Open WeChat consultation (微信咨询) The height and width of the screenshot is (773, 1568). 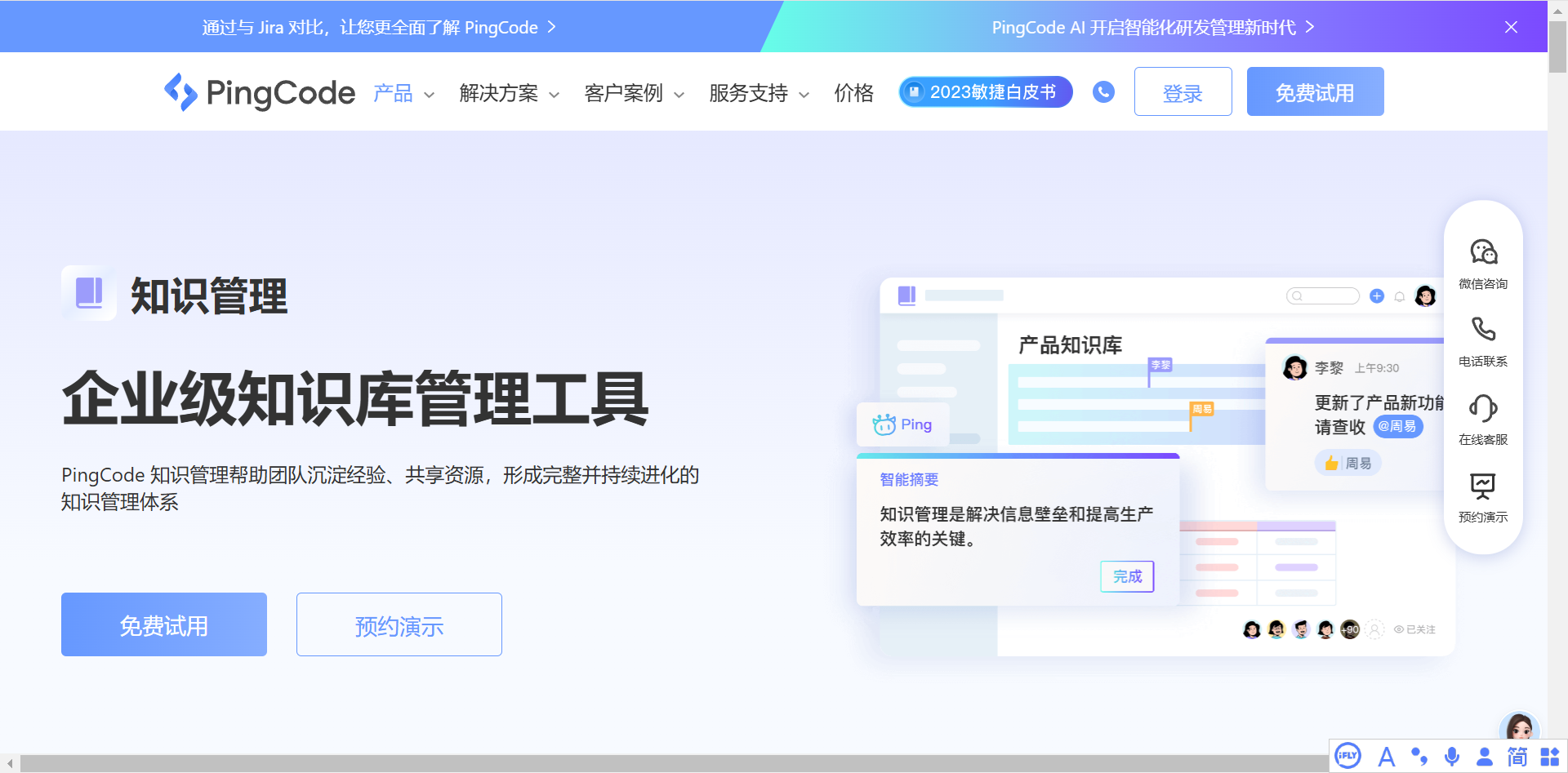[x=1483, y=264]
